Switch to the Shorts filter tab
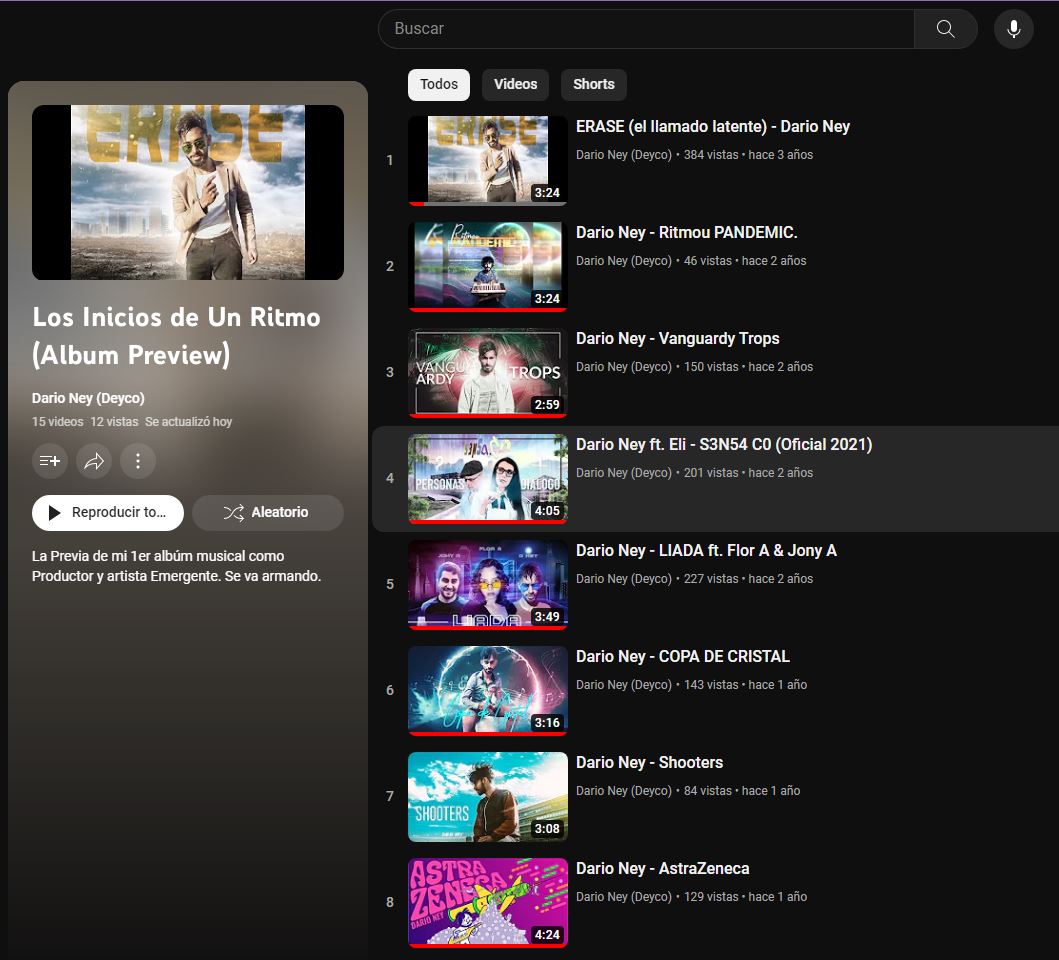Viewport: 1059px width, 960px height. click(594, 84)
